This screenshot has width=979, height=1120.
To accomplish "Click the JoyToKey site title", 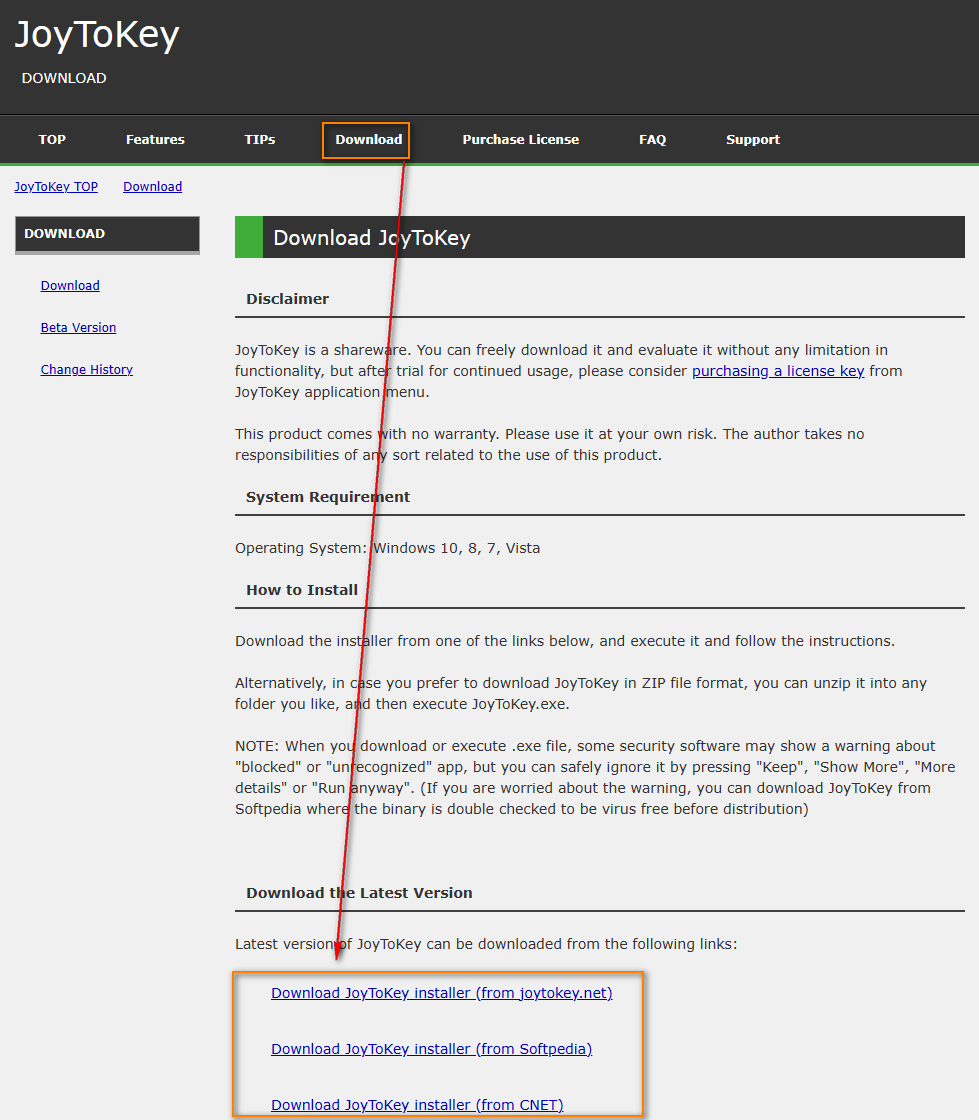I will pos(96,34).
